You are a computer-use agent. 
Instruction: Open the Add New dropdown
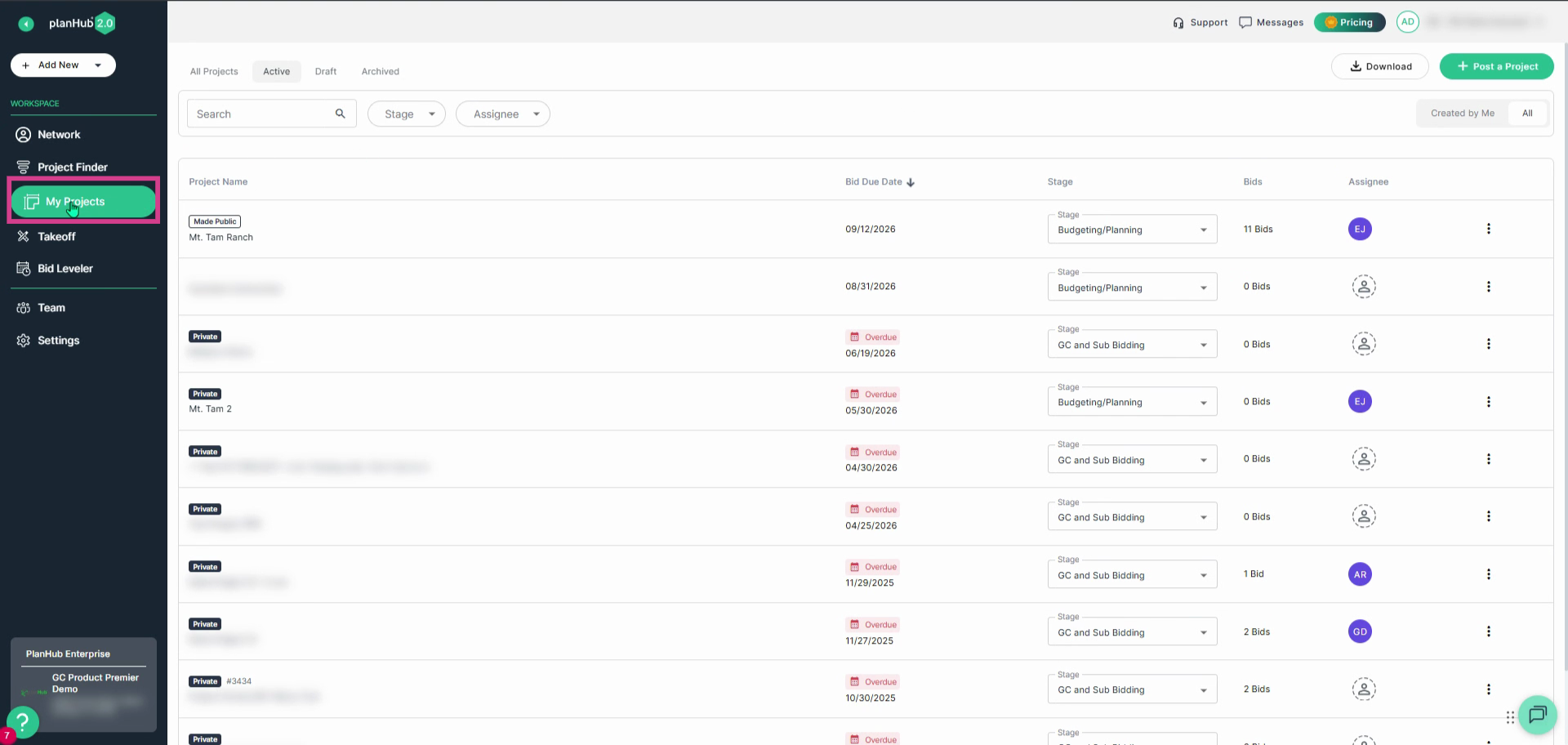click(63, 65)
